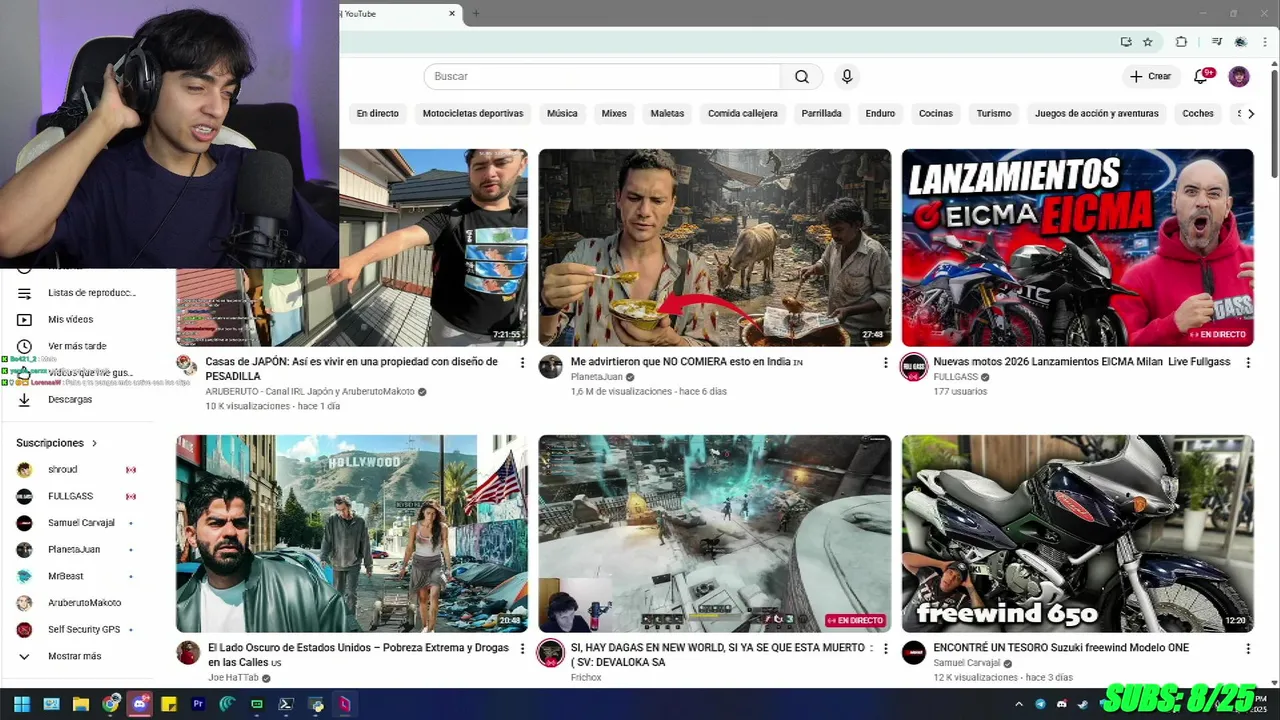Select the Música chip
This screenshot has height=720, width=1280.
[x=562, y=114]
